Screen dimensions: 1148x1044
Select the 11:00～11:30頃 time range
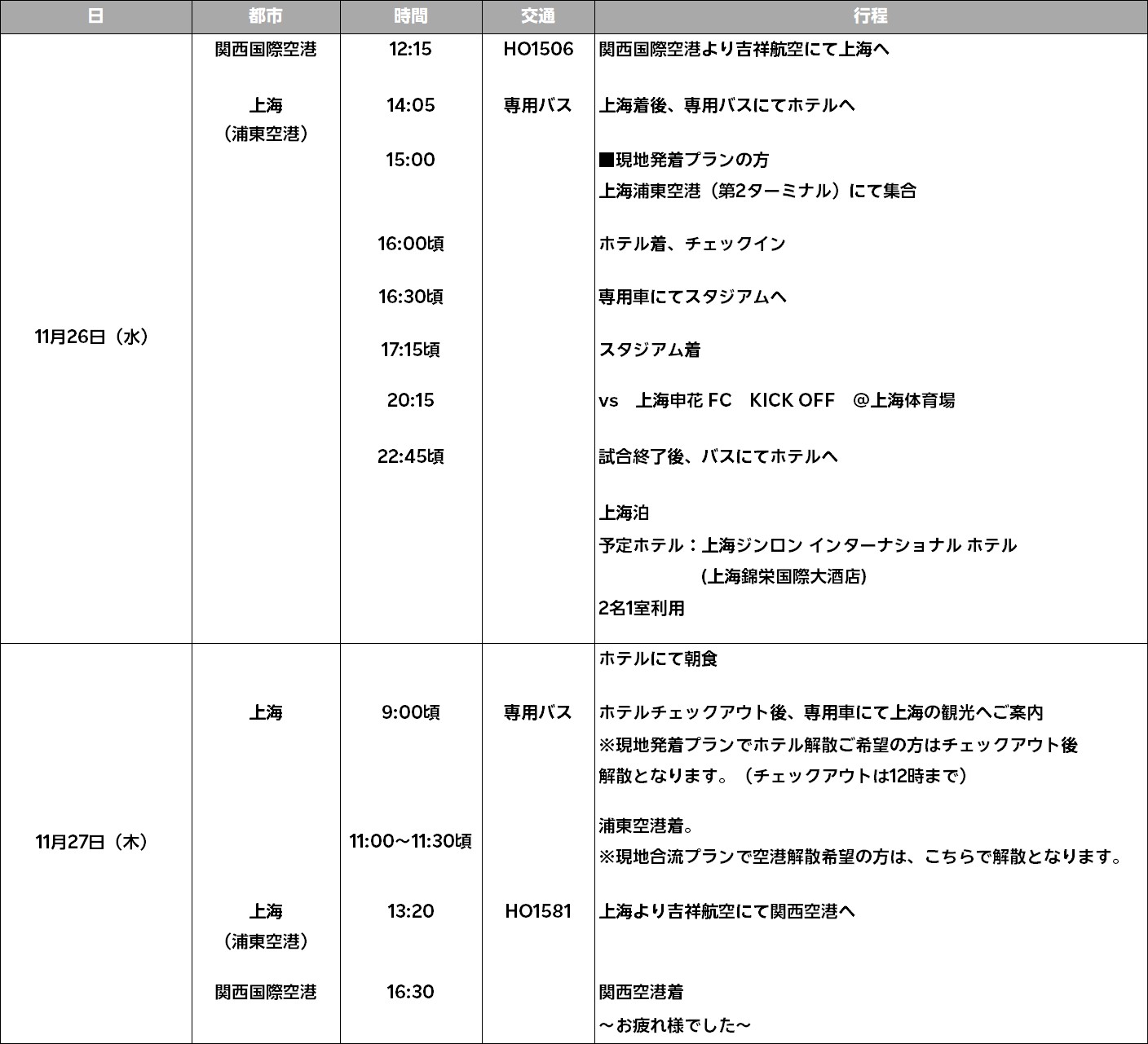click(x=410, y=841)
